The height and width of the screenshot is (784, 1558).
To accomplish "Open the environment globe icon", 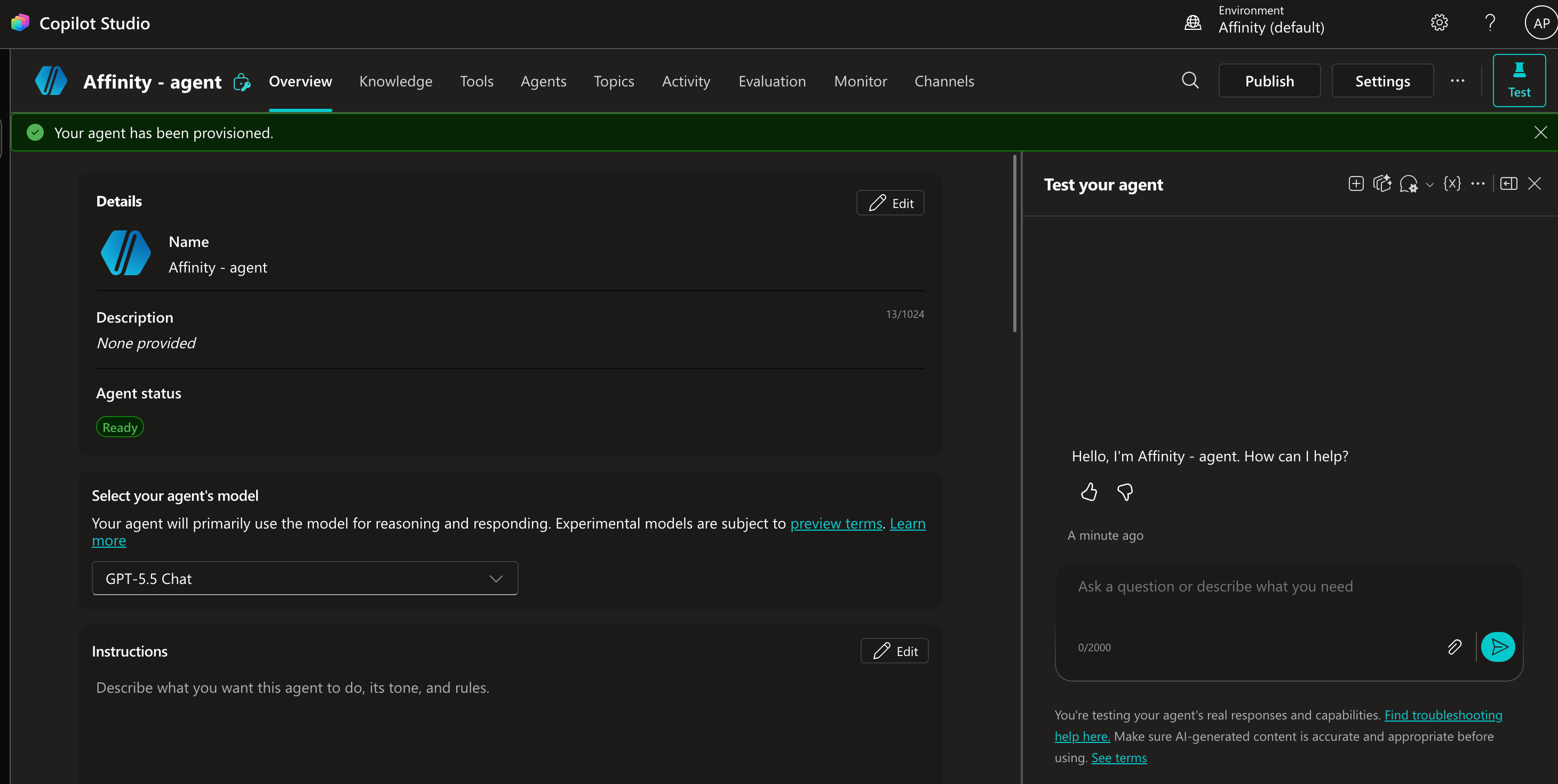I will pos(1192,23).
